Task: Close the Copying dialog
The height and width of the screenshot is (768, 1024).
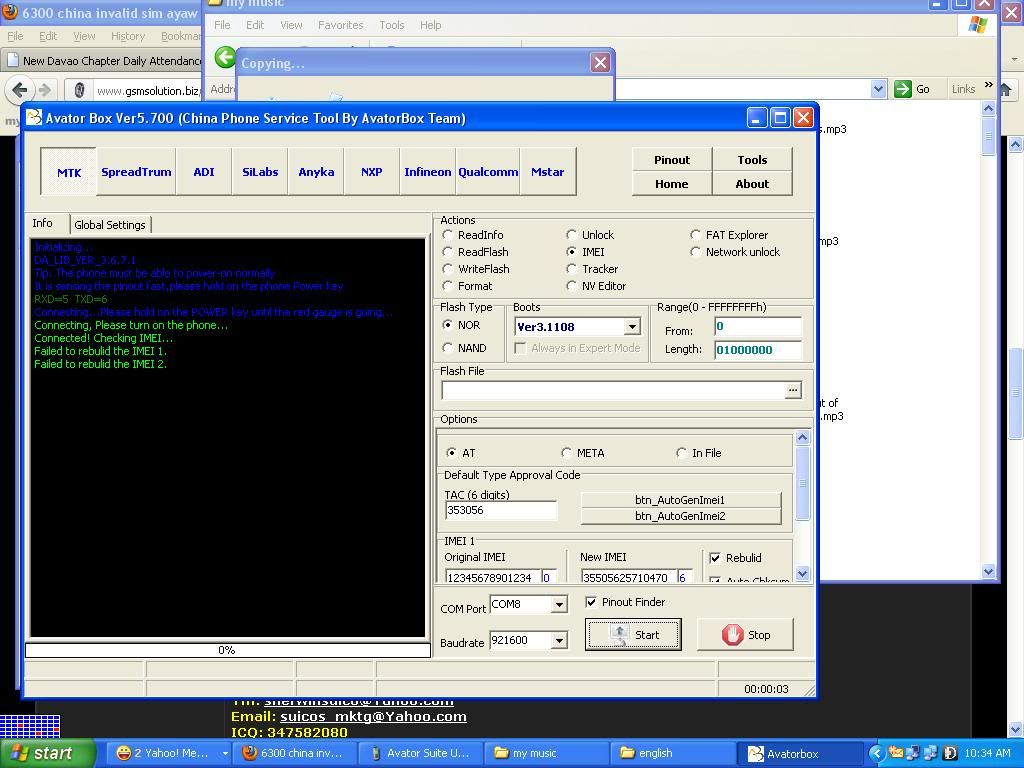Action: [600, 63]
